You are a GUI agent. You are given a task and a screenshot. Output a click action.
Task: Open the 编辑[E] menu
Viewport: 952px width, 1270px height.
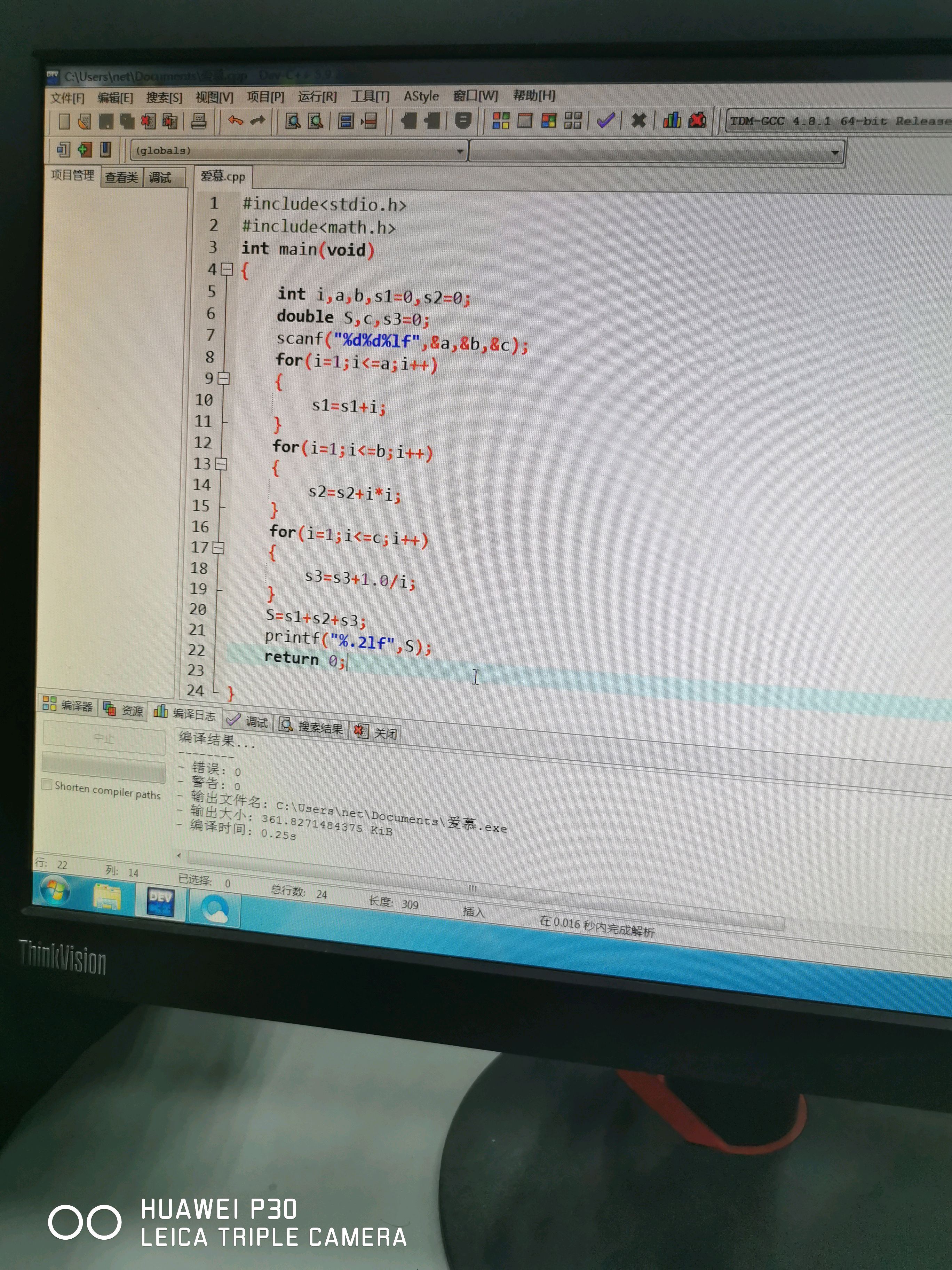[x=115, y=97]
